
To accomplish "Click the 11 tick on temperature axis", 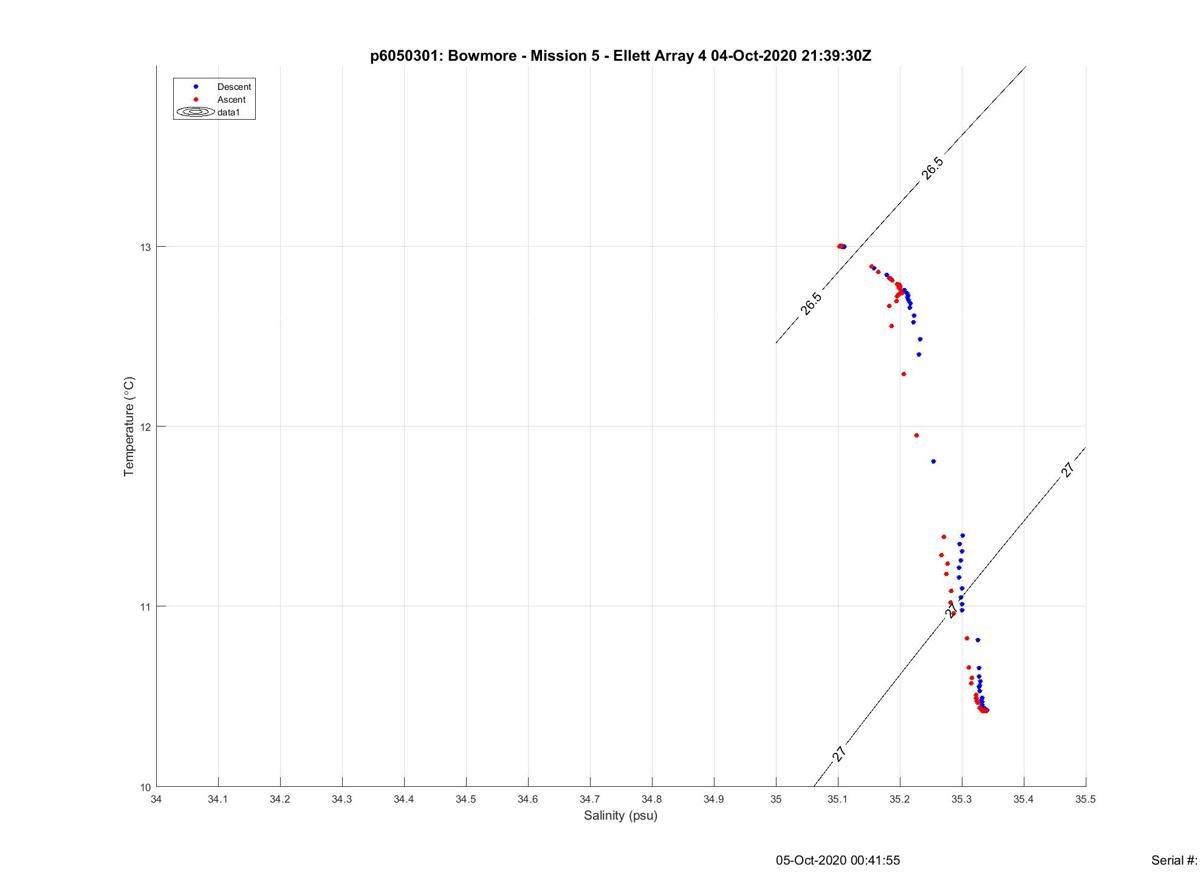I will coord(145,607).
